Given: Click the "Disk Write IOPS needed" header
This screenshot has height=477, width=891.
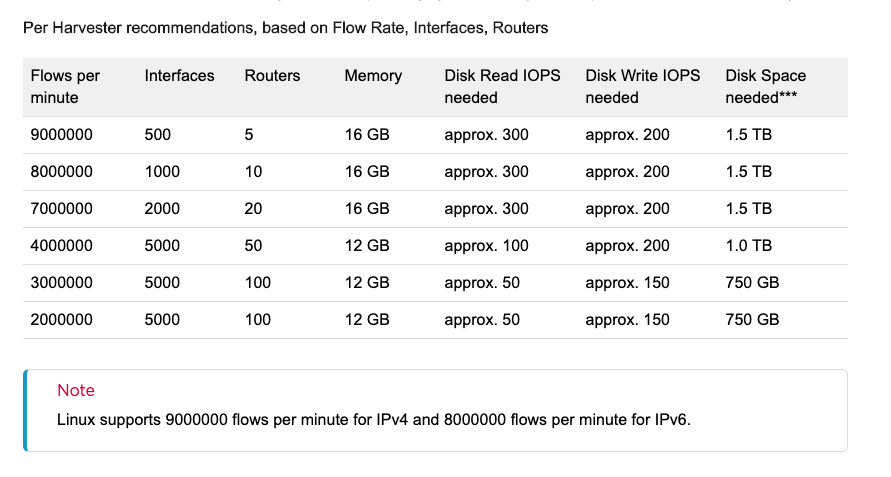Looking at the screenshot, I should pos(642,86).
